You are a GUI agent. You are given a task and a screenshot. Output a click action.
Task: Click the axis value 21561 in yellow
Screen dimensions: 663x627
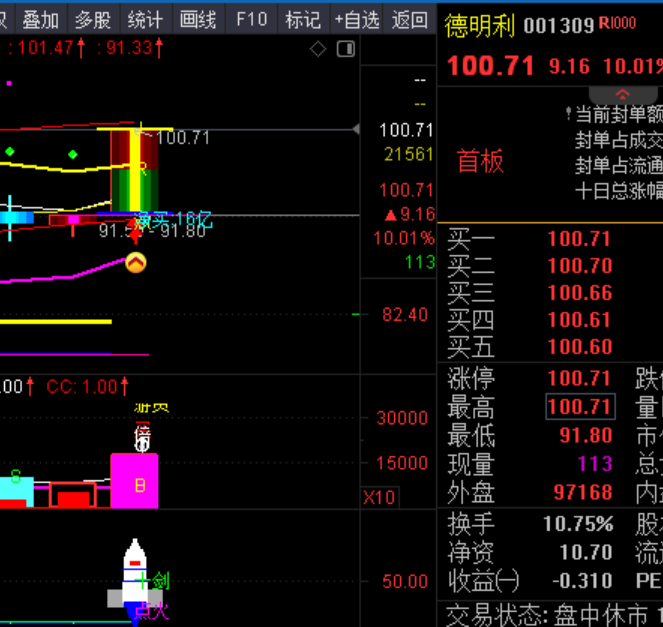(408, 154)
